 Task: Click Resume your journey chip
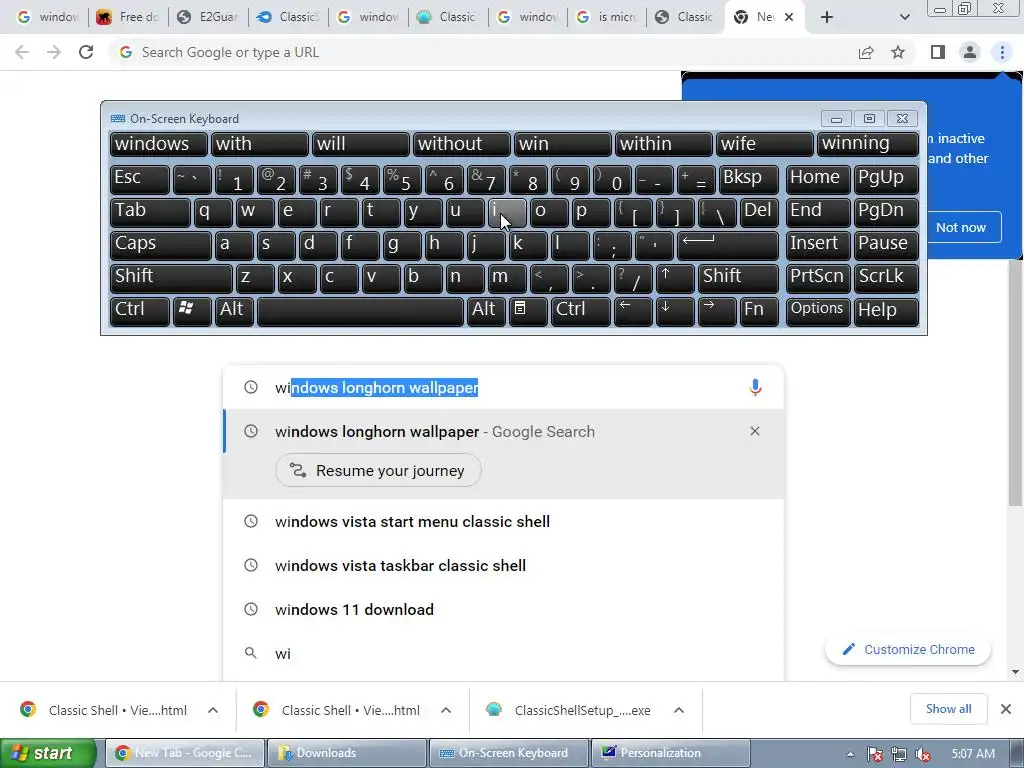coord(378,470)
